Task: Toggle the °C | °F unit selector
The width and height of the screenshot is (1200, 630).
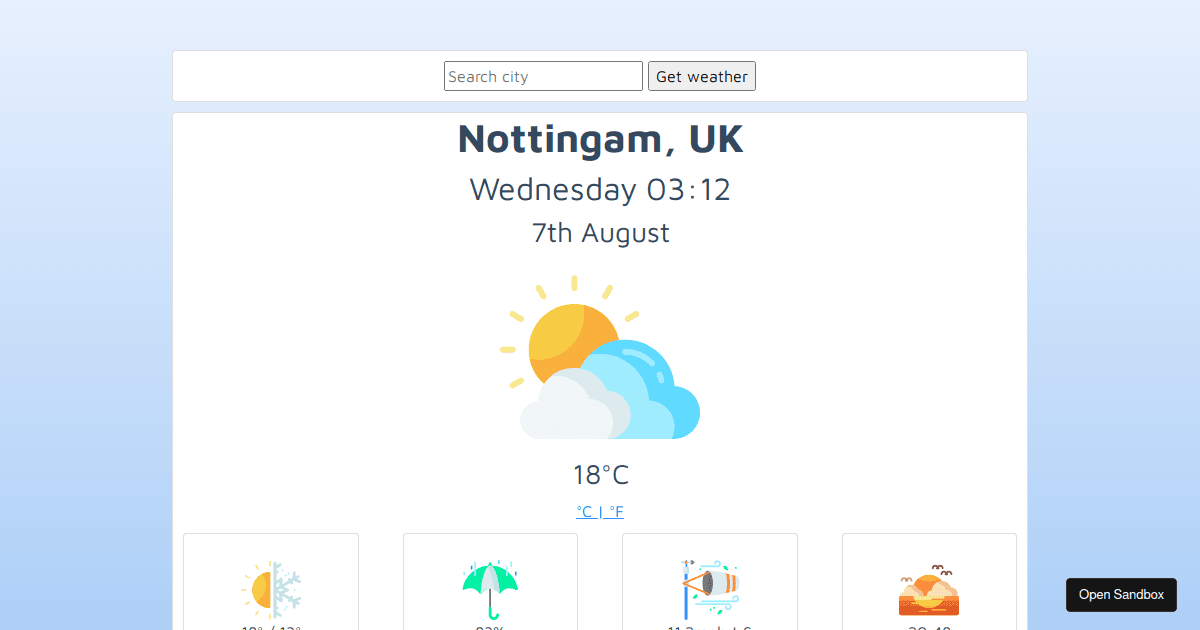Action: 600,511
